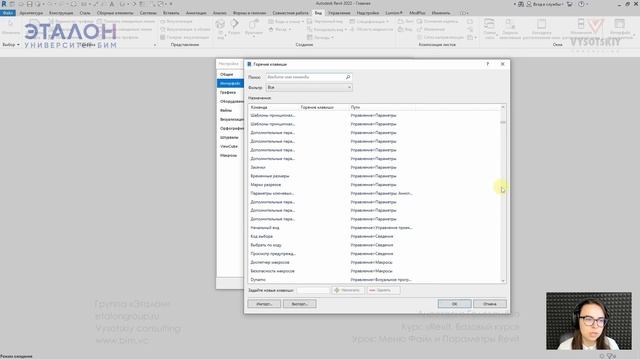640x360 pixels.
Task: Click the Назначить (Assign) button
Action: coord(348,290)
